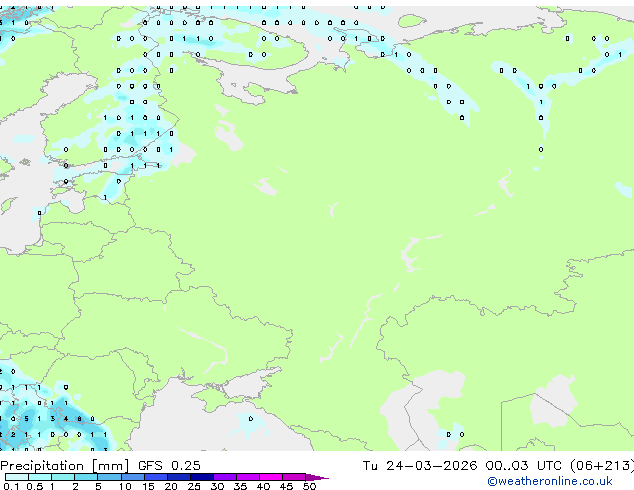The height and width of the screenshot is (490, 634).
Task: Pick the 20–25 mm dark blue legend swatch
Action: [x=178, y=477]
